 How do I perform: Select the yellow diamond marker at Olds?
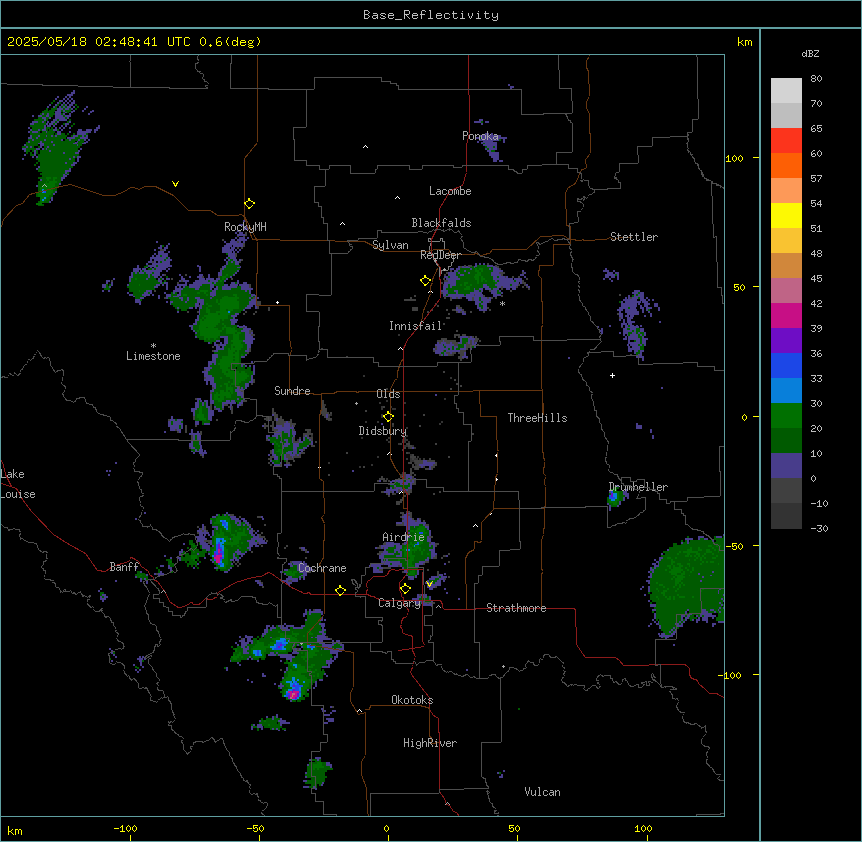click(x=388, y=417)
